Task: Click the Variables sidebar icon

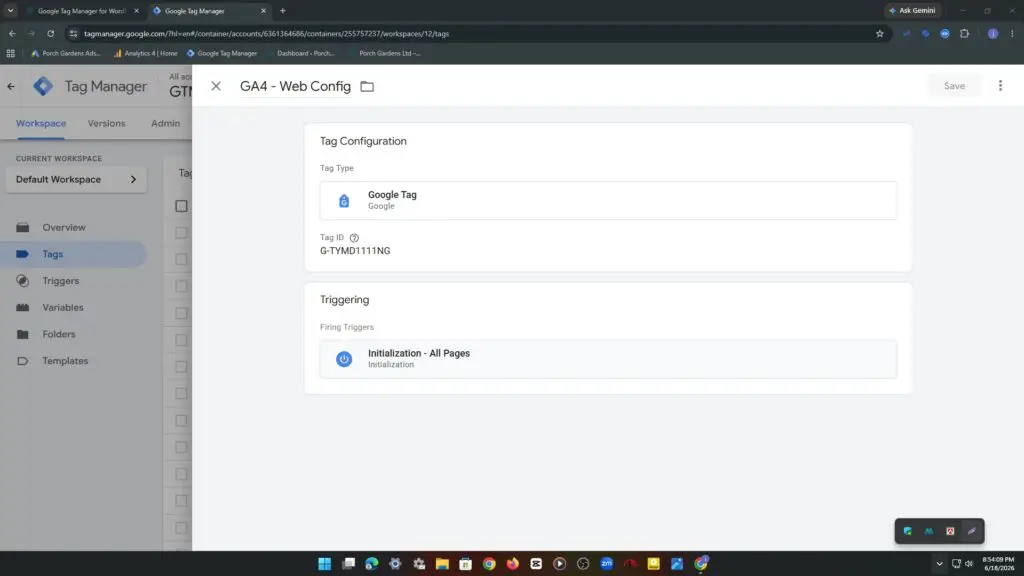Action: click(x=23, y=308)
